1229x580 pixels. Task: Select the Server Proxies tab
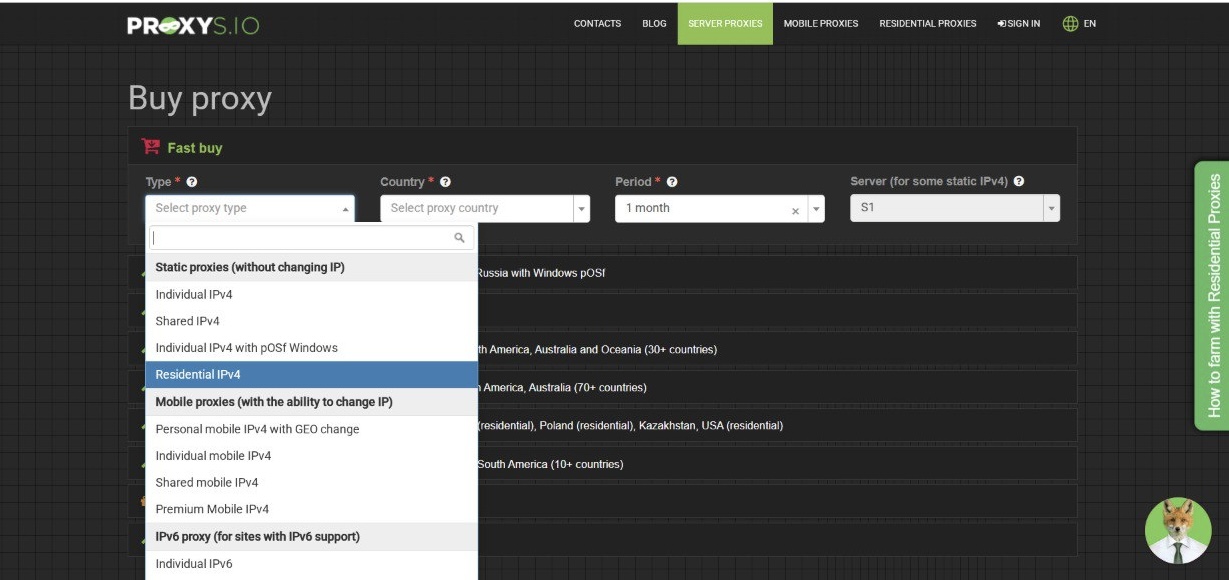725,23
